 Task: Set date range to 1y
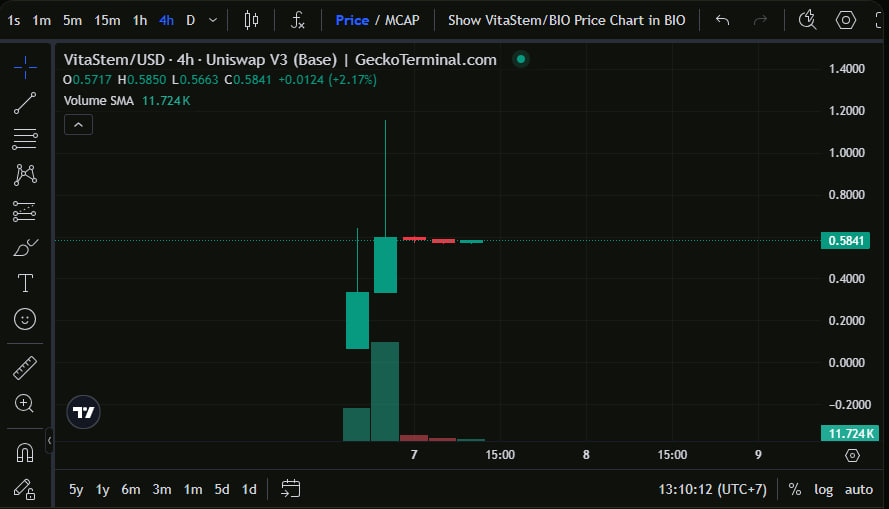click(103, 489)
